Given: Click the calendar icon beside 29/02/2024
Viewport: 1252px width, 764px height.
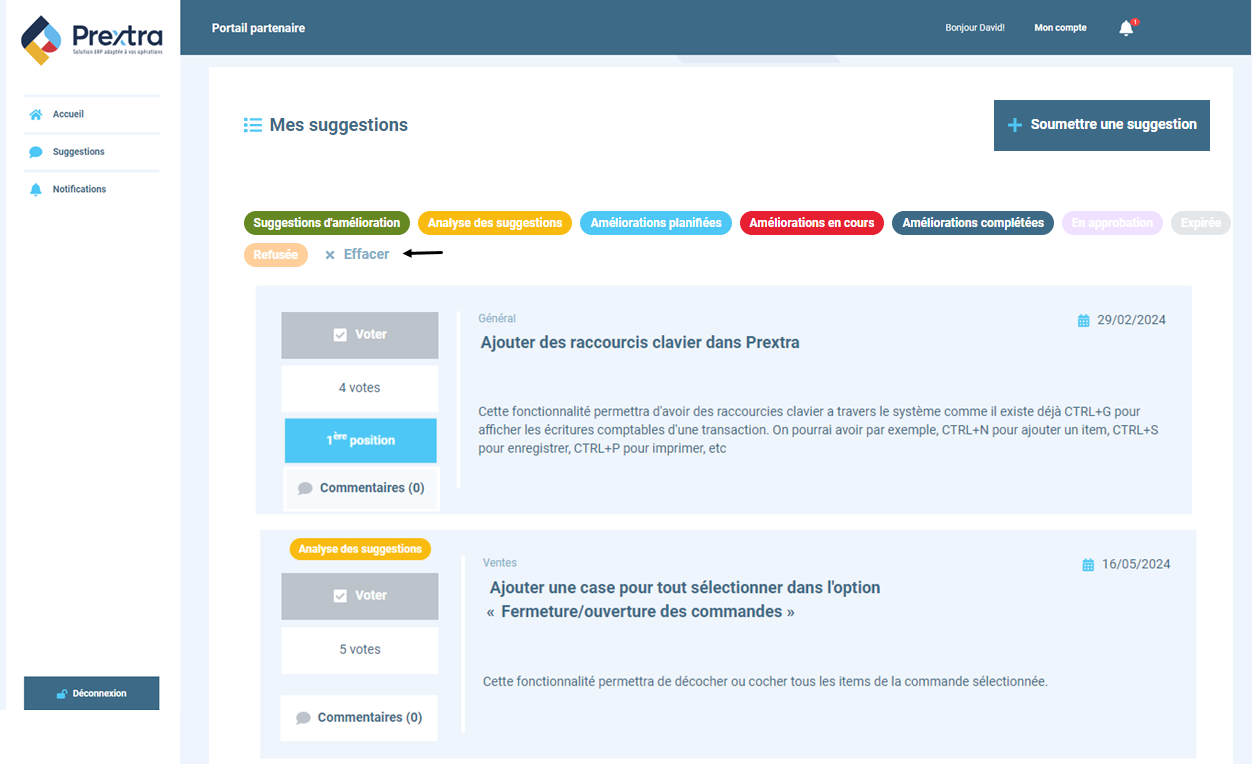Looking at the screenshot, I should pos(1082,319).
